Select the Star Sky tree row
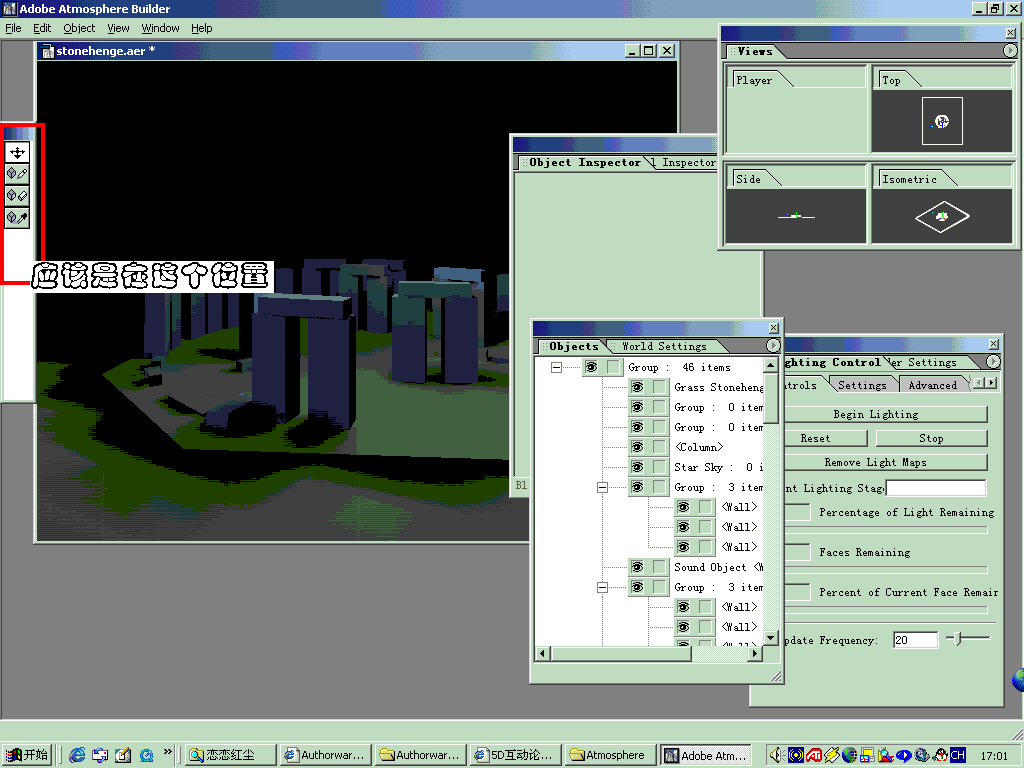1024x768 pixels. tap(718, 467)
